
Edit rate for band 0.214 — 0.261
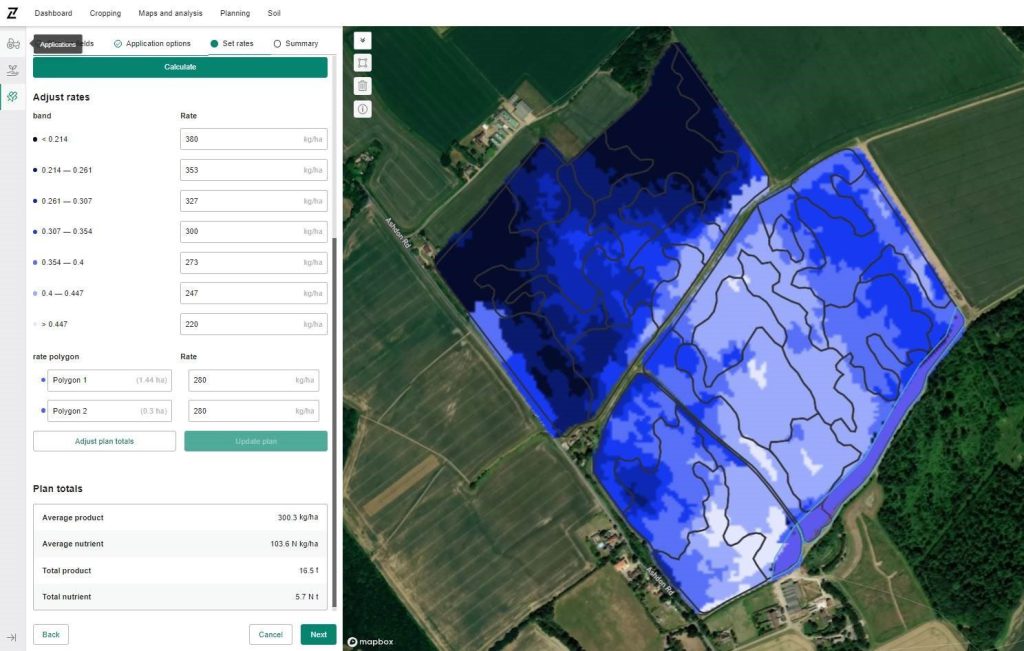[254, 170]
